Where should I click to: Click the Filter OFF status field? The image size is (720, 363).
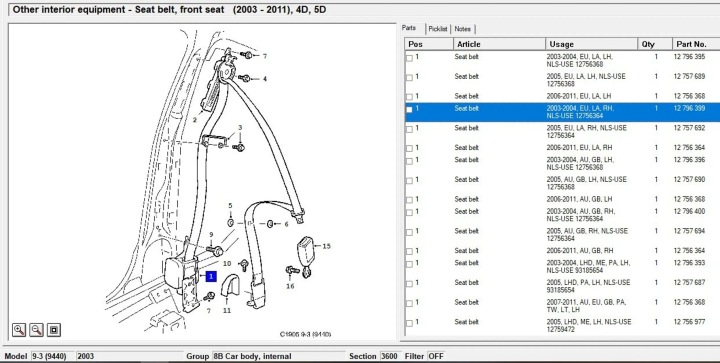(437, 356)
